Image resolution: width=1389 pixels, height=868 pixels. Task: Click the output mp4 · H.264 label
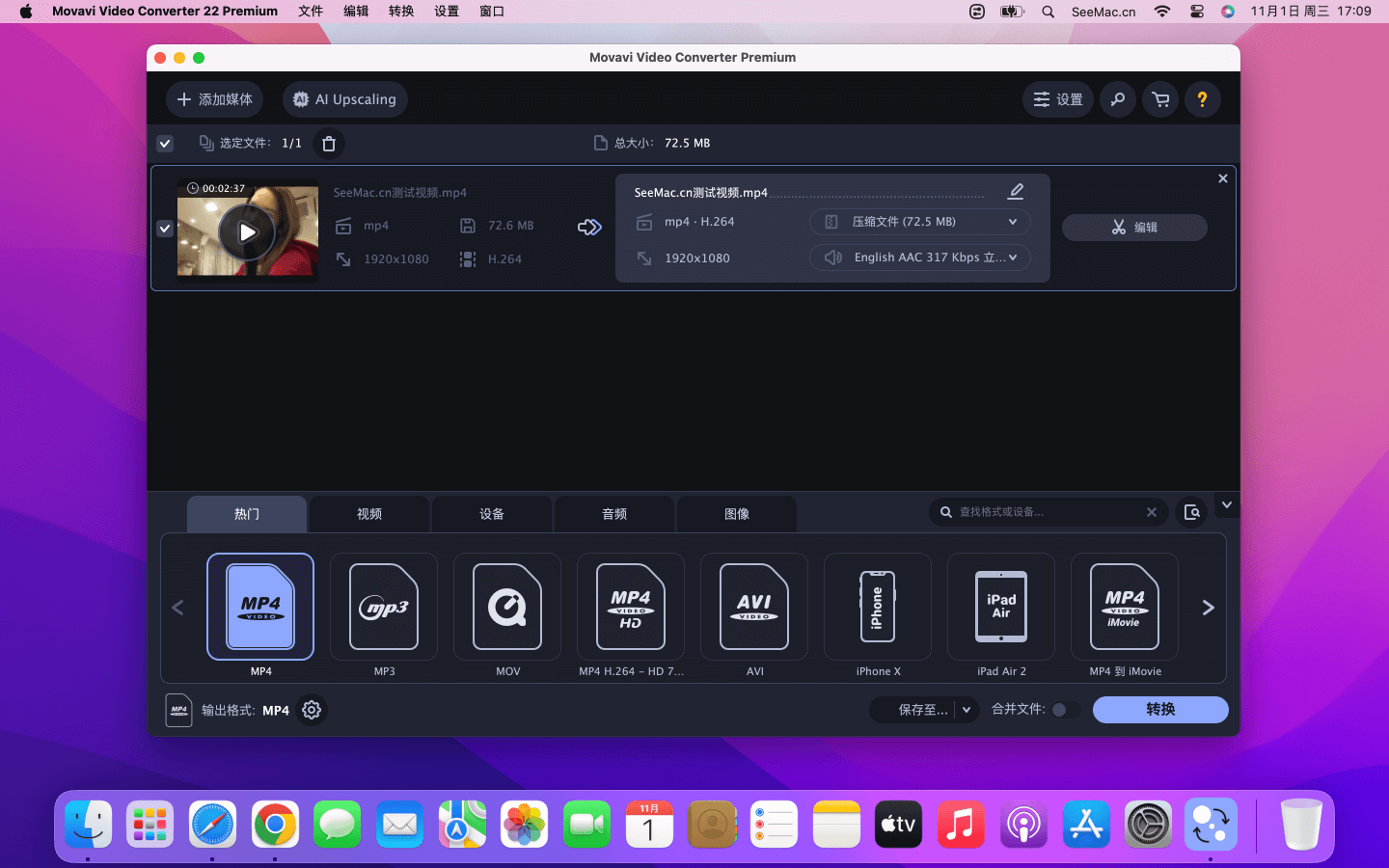tap(699, 222)
